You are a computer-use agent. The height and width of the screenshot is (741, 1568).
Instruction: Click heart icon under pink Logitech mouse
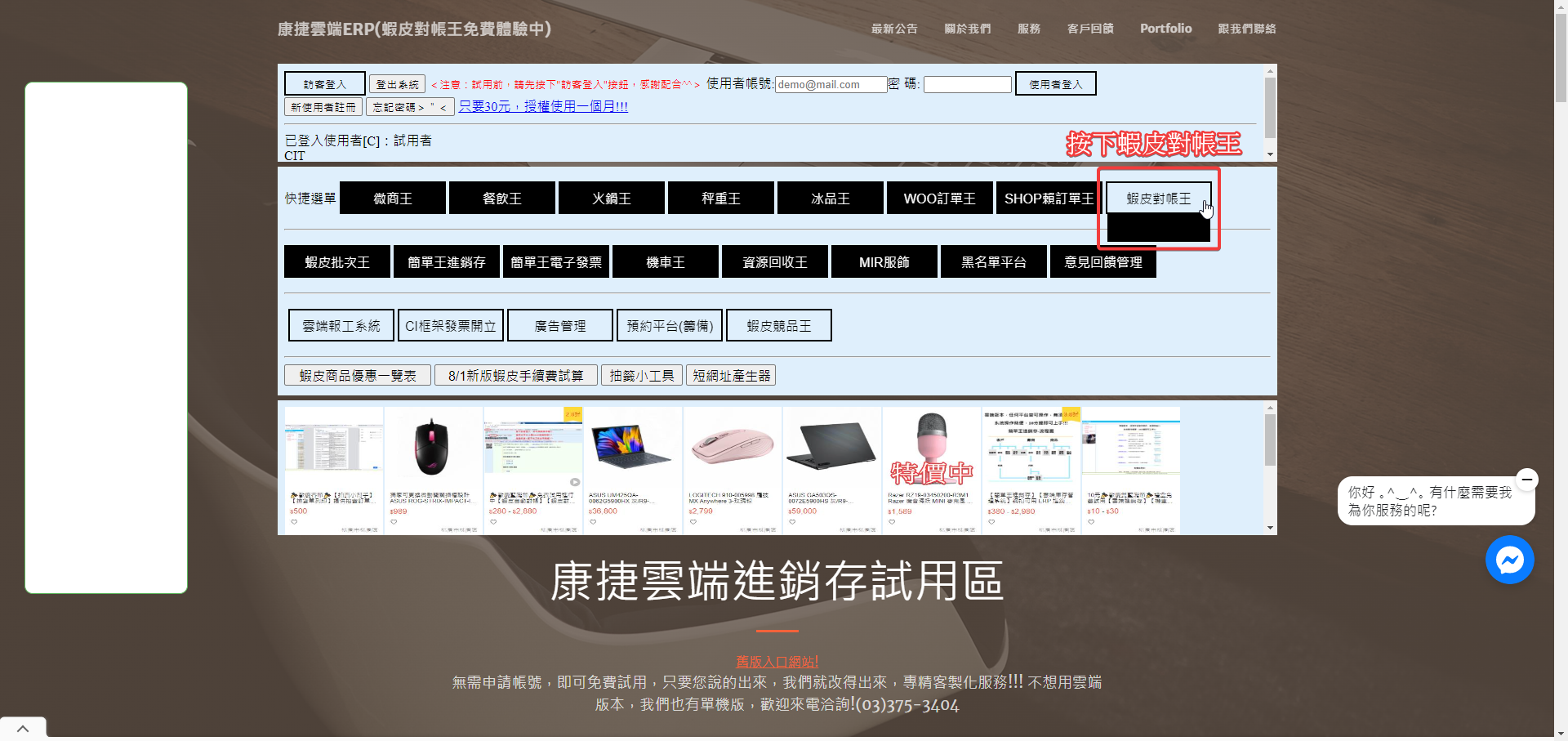coord(693,522)
